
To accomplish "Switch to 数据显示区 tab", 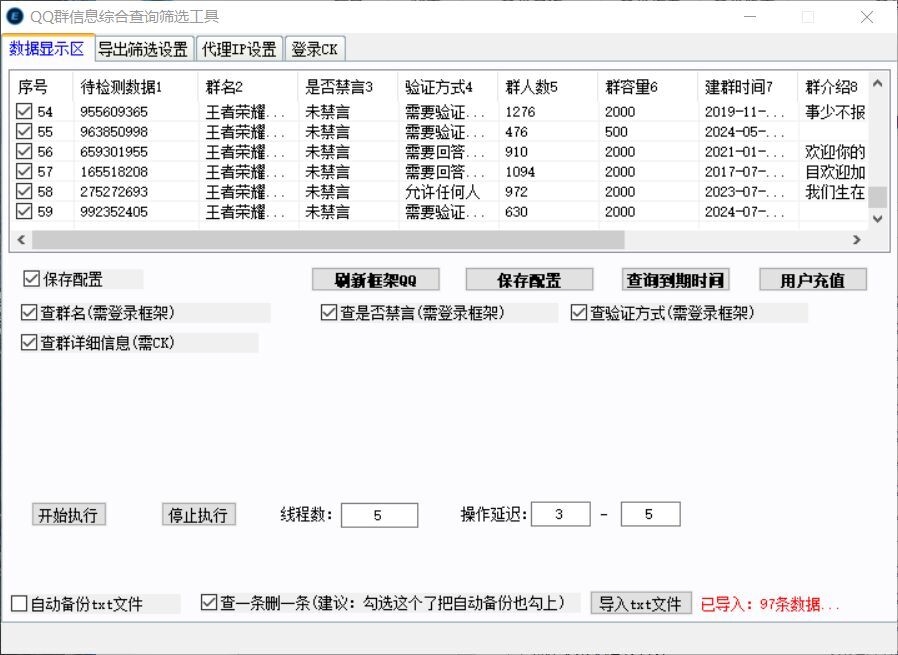I will pyautogui.click(x=46, y=49).
